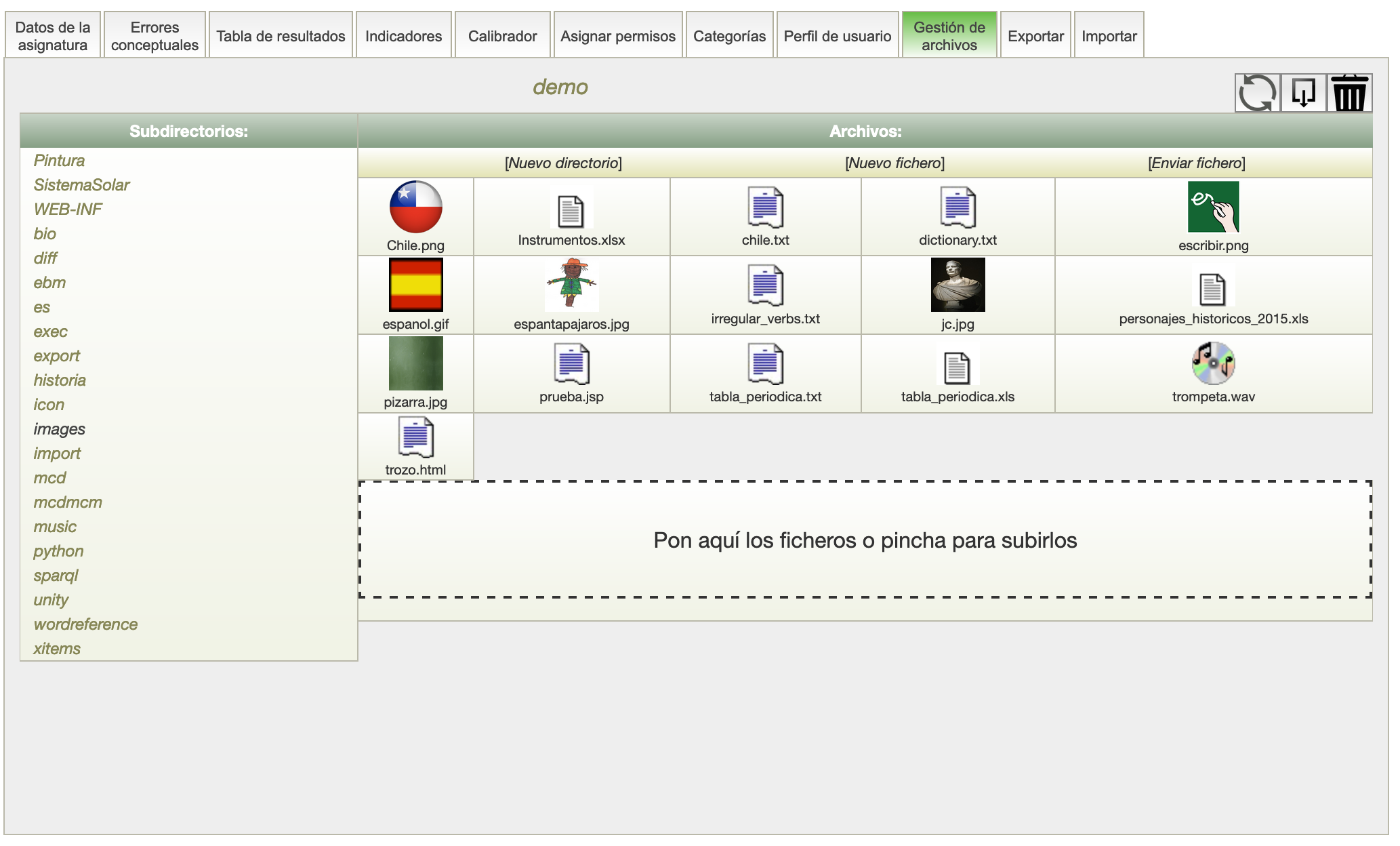This screenshot has height=846, width=1400.
Task: Open the SistemaSolar subdirectory
Action: 82,185
